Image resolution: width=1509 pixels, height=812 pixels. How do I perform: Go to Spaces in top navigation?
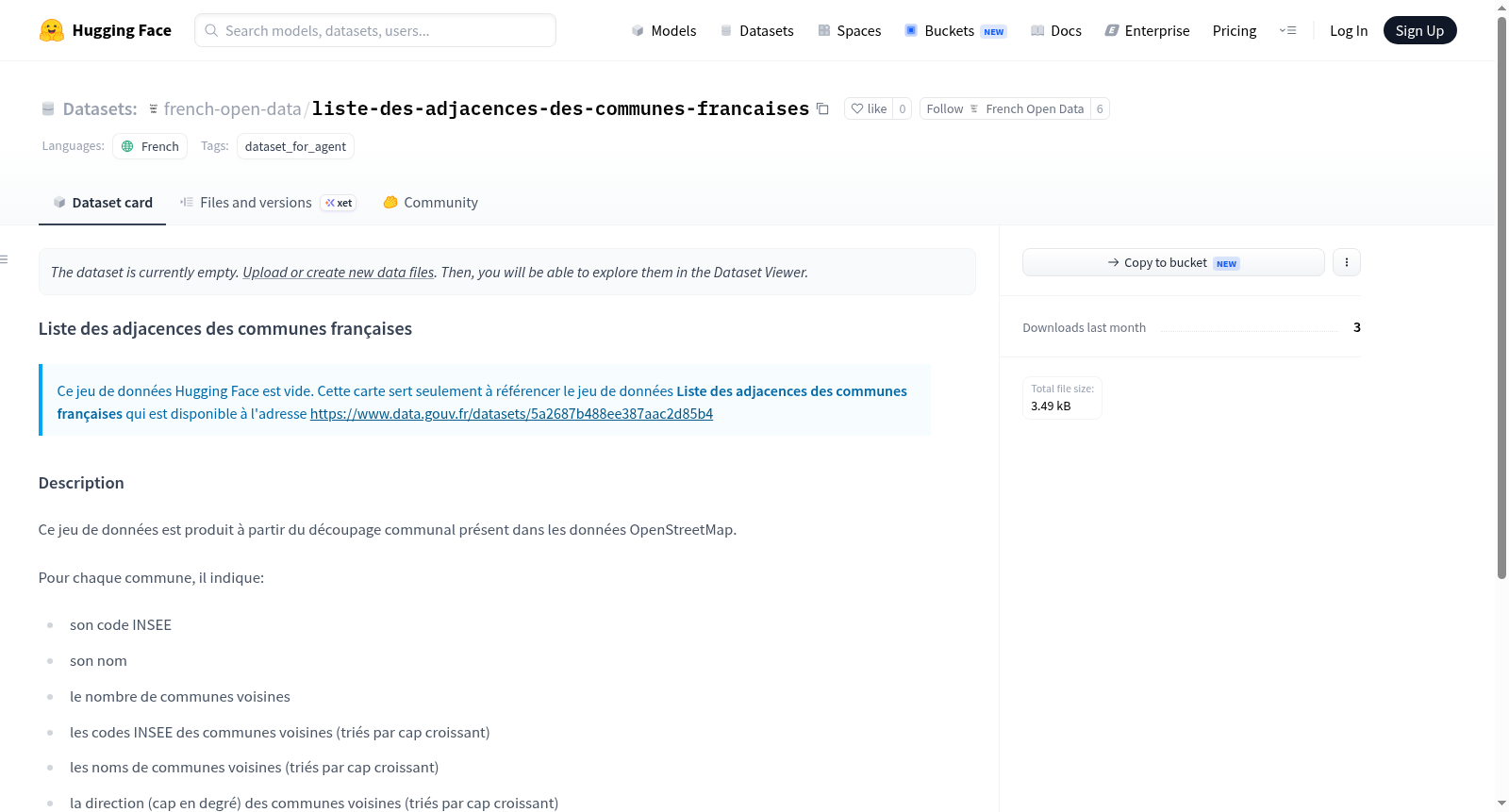849,30
